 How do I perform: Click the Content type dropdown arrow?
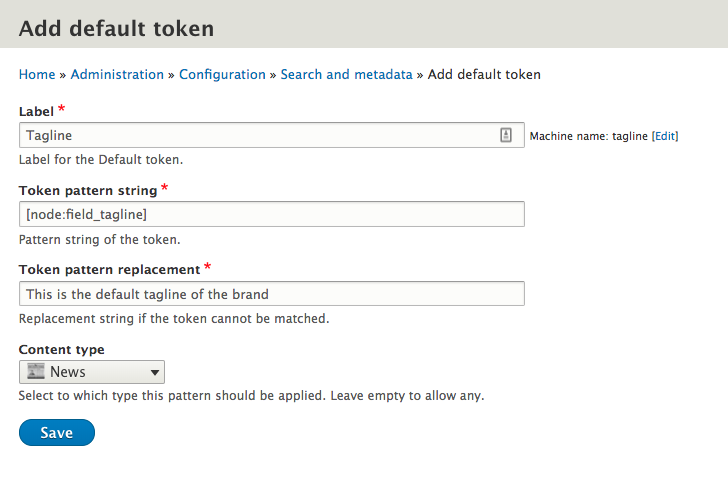(155, 373)
